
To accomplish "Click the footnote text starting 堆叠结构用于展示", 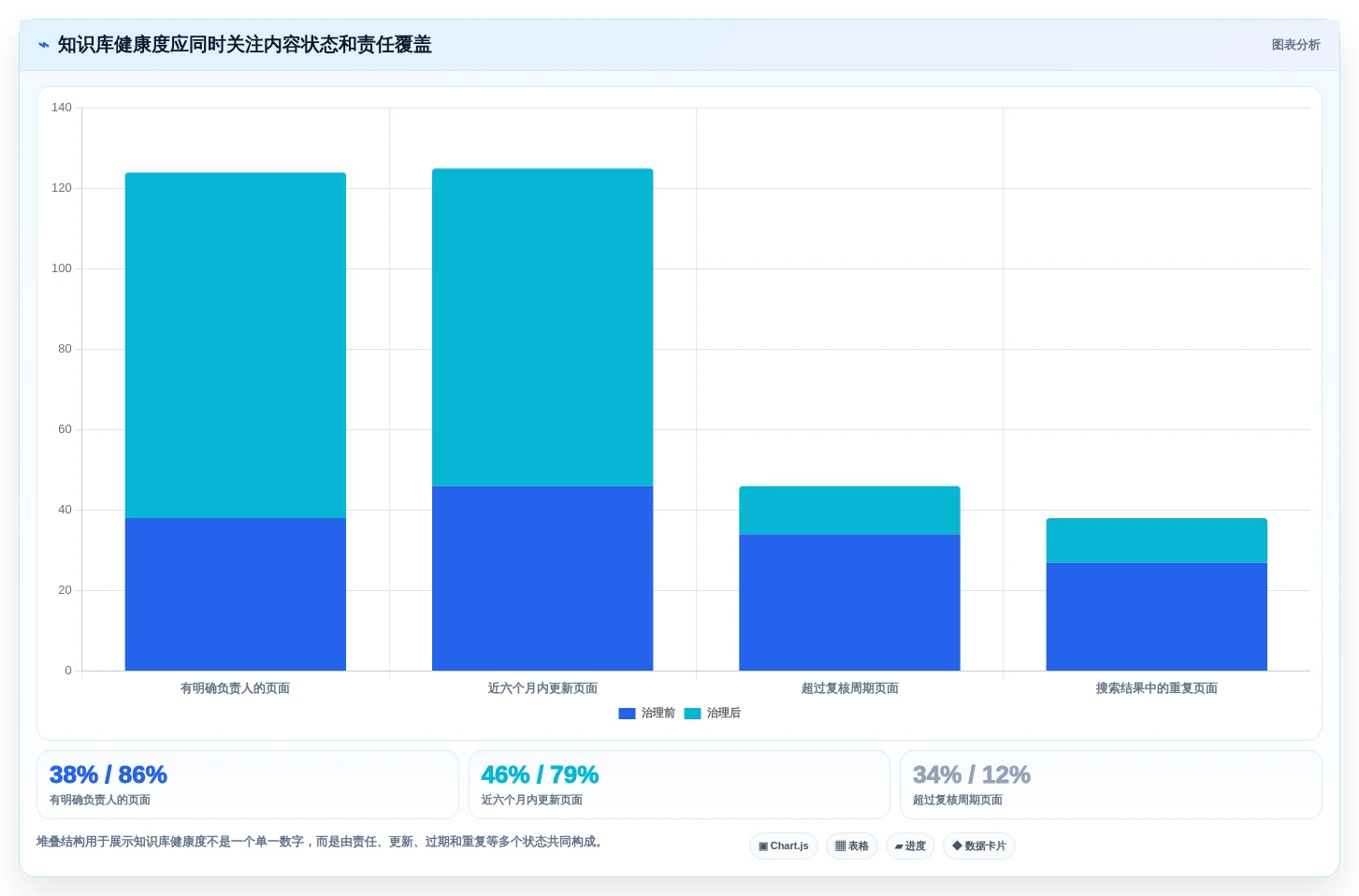I will (322, 842).
